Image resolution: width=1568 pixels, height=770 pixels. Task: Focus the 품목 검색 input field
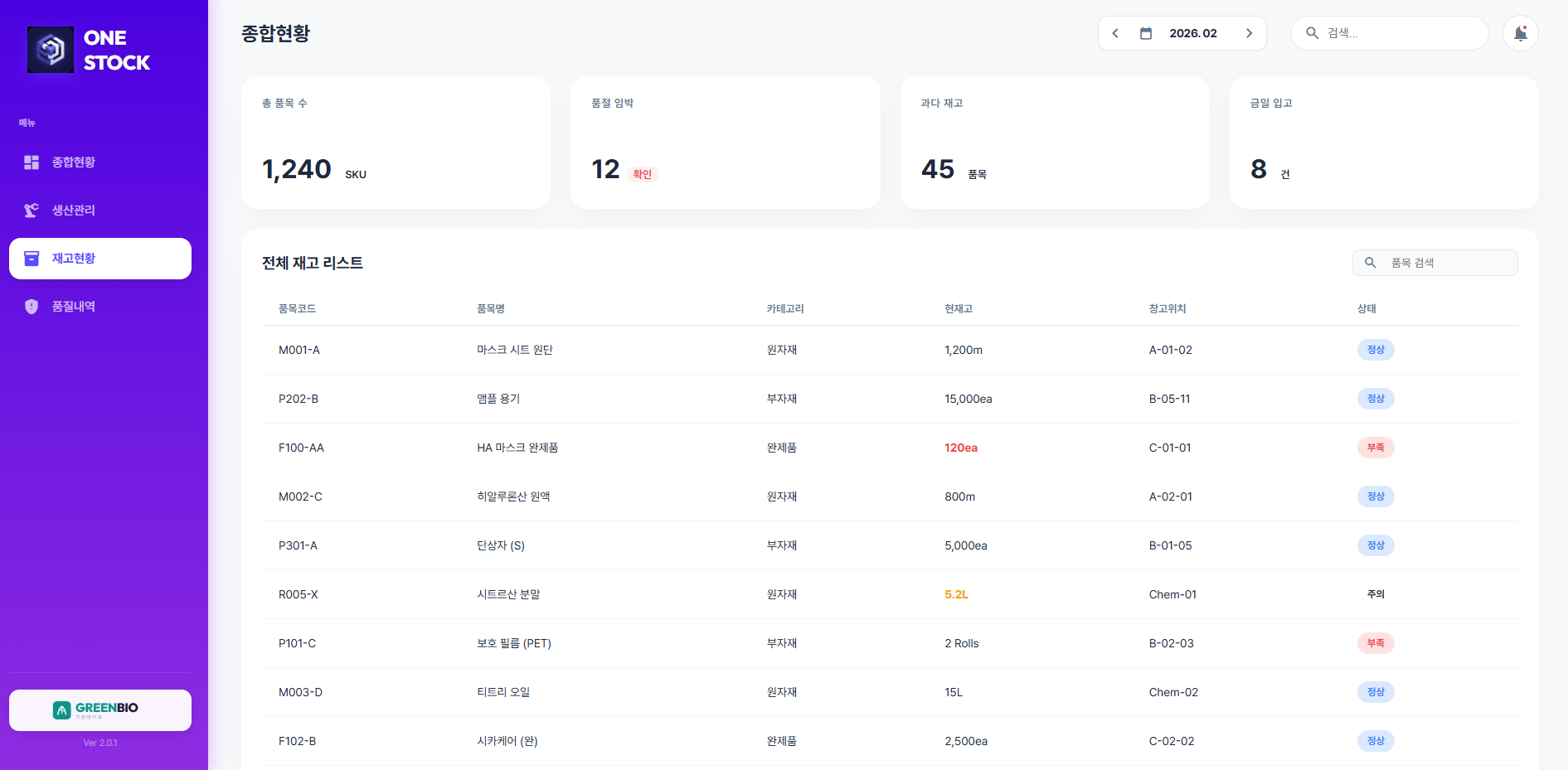coord(1447,263)
